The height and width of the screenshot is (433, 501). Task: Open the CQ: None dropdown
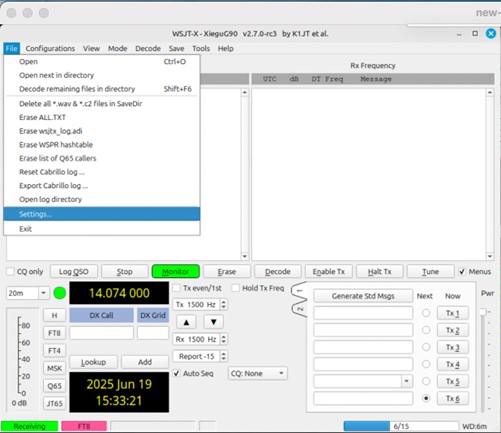point(258,373)
